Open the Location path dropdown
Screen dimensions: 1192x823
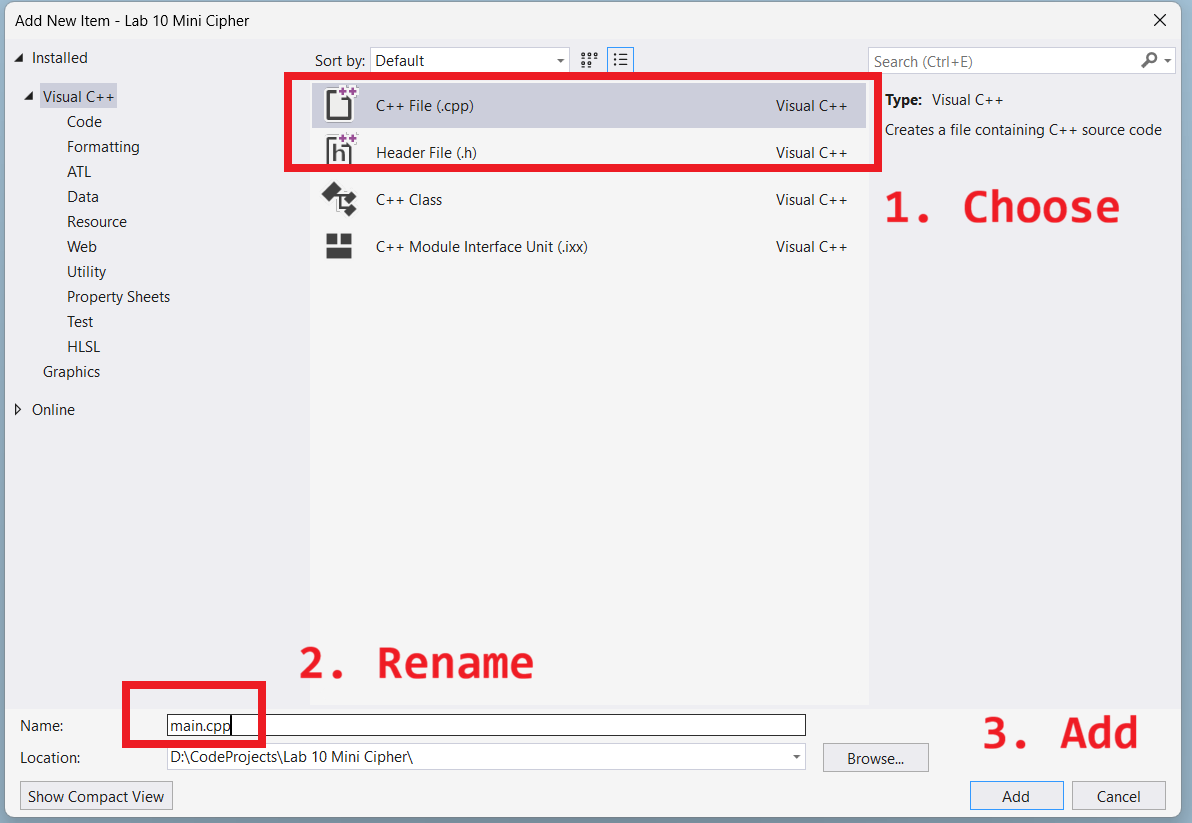pos(796,757)
